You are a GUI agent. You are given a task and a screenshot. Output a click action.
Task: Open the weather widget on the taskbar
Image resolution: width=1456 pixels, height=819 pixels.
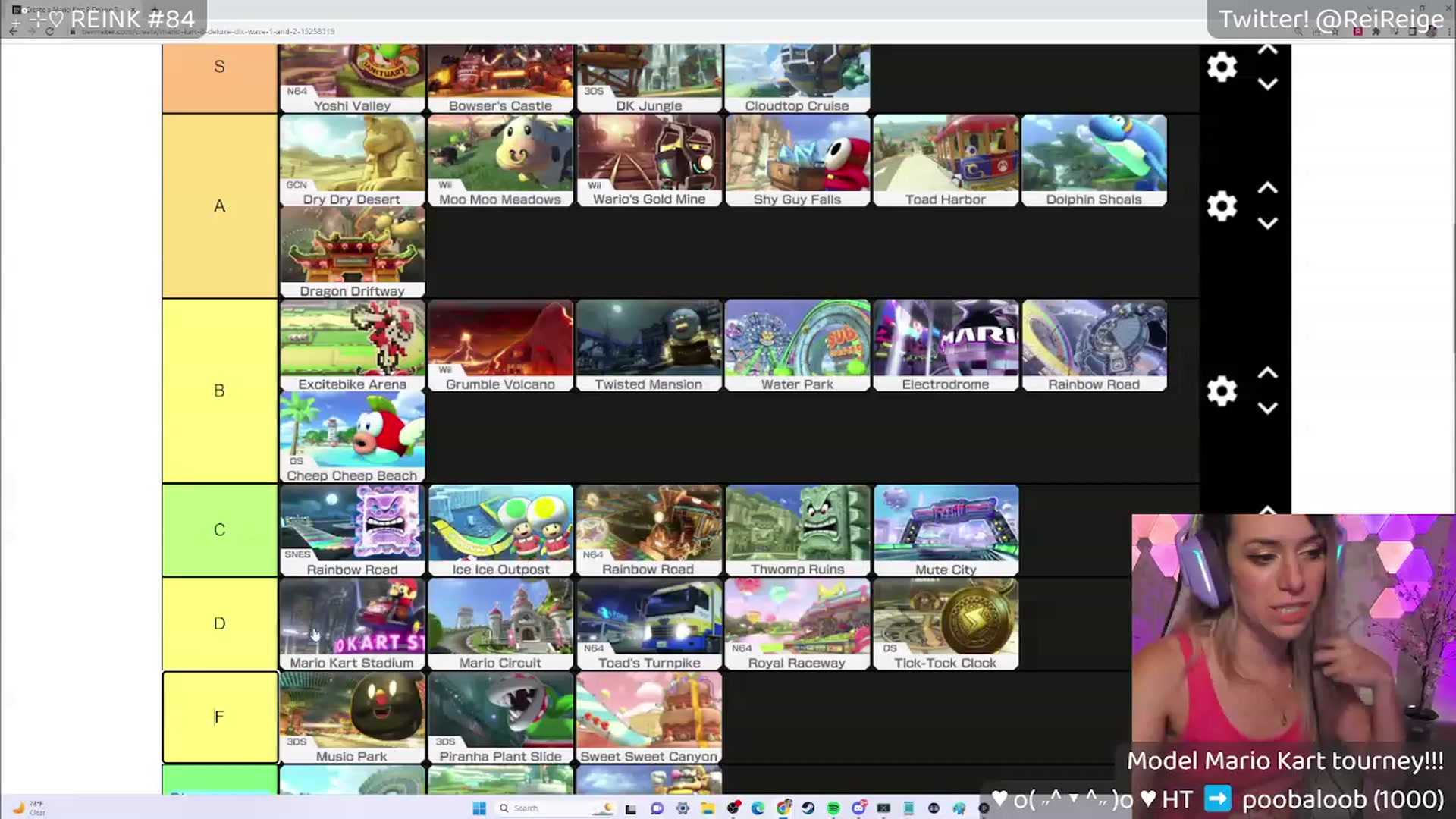click(30, 808)
